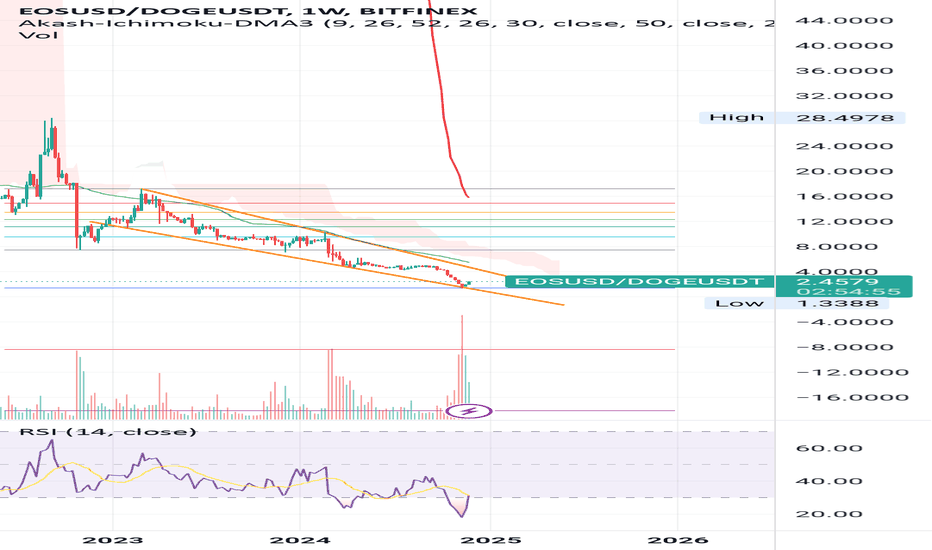The width and height of the screenshot is (932, 550).
Task: Click the 2024 label on time axis
Action: tap(300, 540)
